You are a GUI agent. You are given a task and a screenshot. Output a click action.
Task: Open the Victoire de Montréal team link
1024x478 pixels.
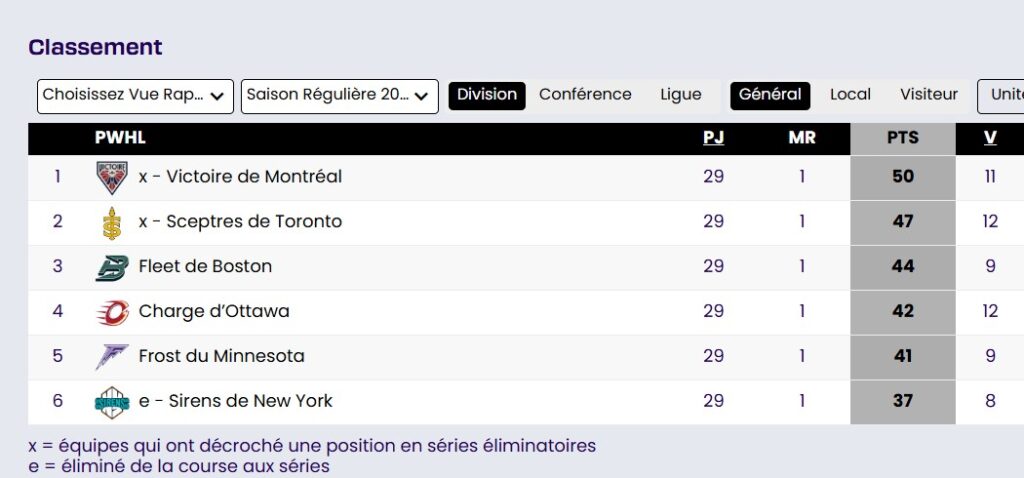tap(240, 177)
